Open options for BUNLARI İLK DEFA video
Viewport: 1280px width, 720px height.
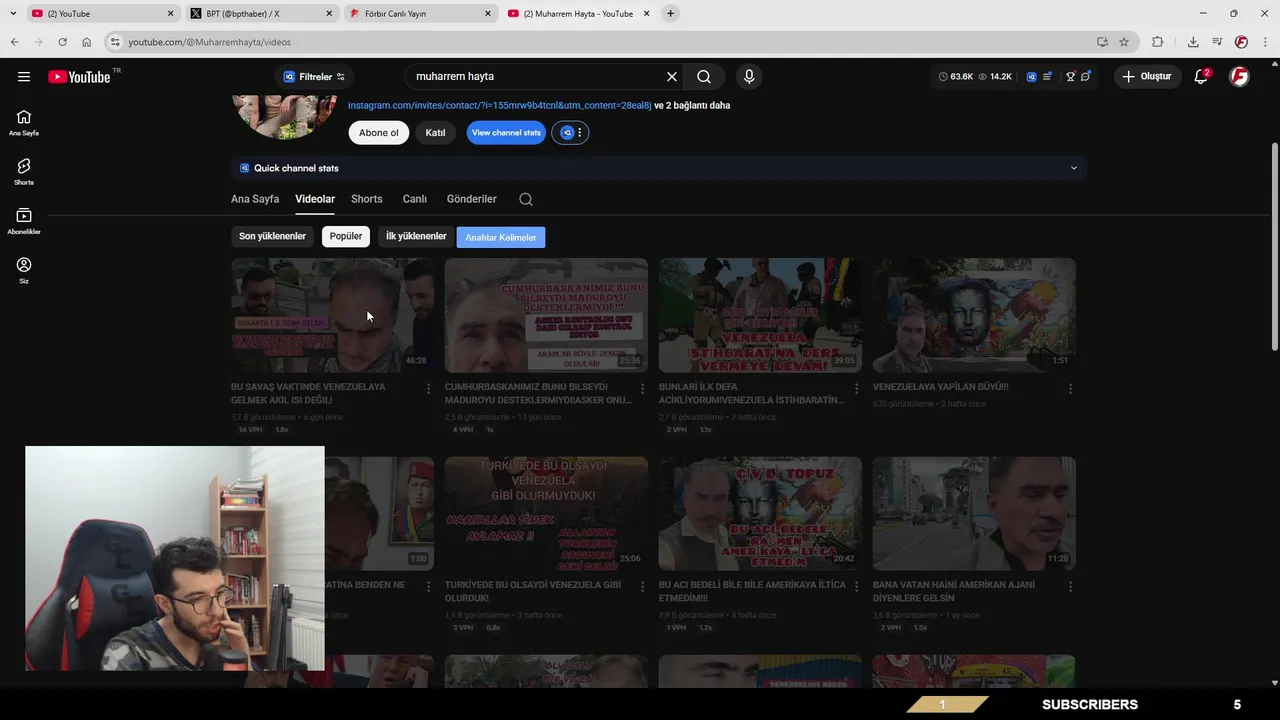pos(856,388)
